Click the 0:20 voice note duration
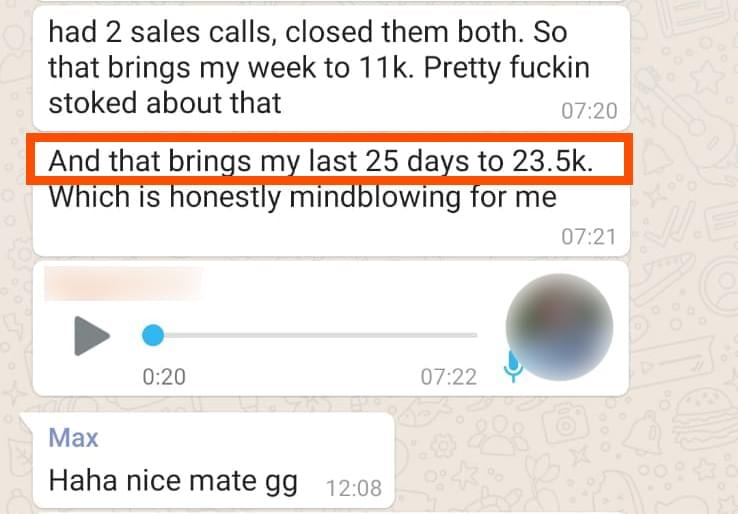738x514 pixels. 164,377
